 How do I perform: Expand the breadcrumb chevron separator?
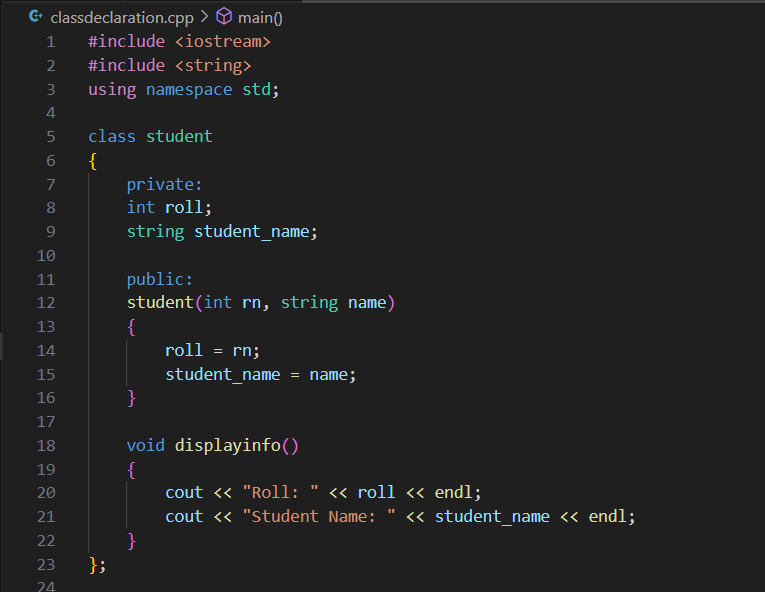pos(205,17)
